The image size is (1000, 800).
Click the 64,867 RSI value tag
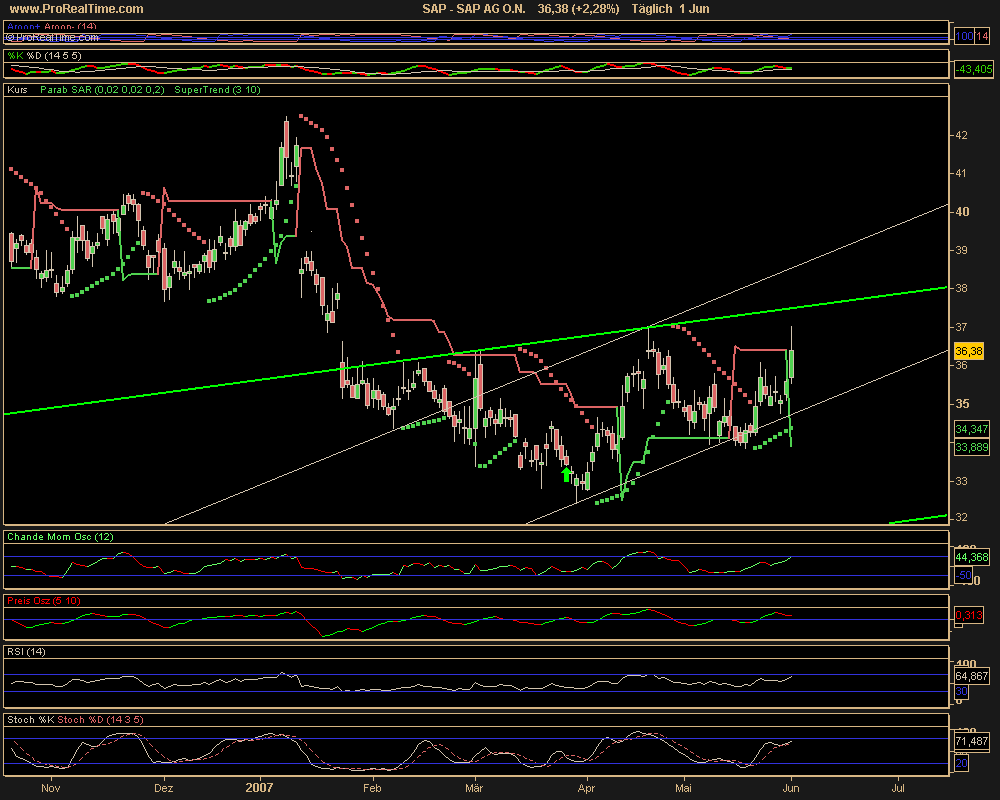click(x=972, y=677)
